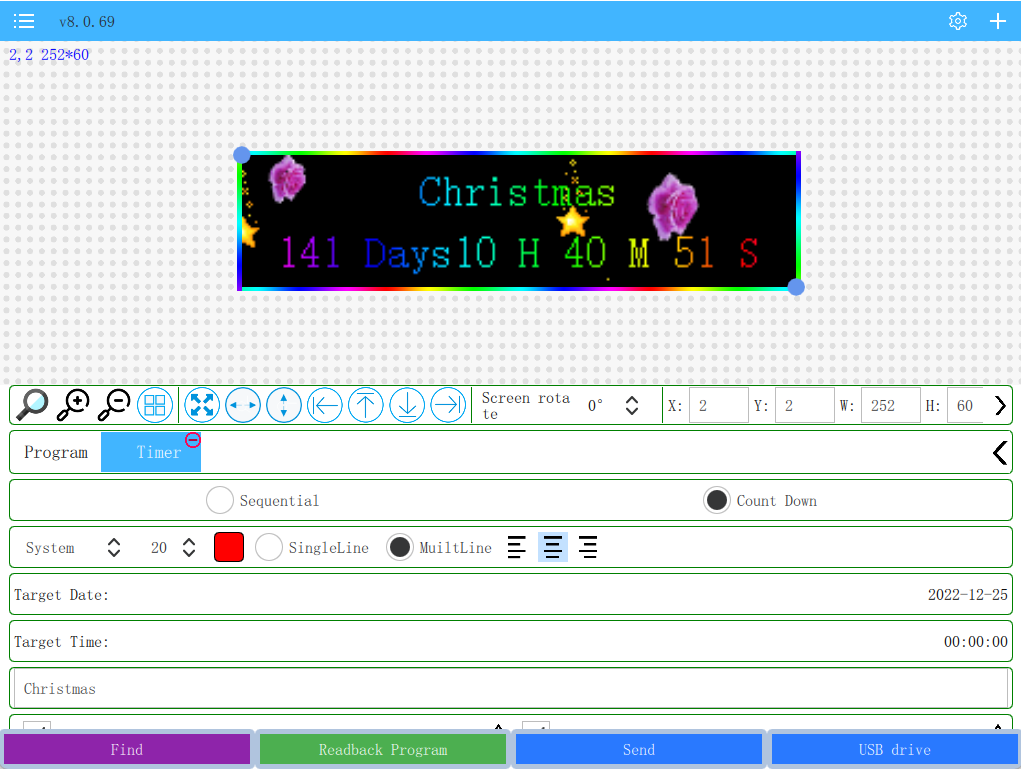Image resolution: width=1021 pixels, height=769 pixels.
Task: Click the Readback Program button
Action: point(382,749)
